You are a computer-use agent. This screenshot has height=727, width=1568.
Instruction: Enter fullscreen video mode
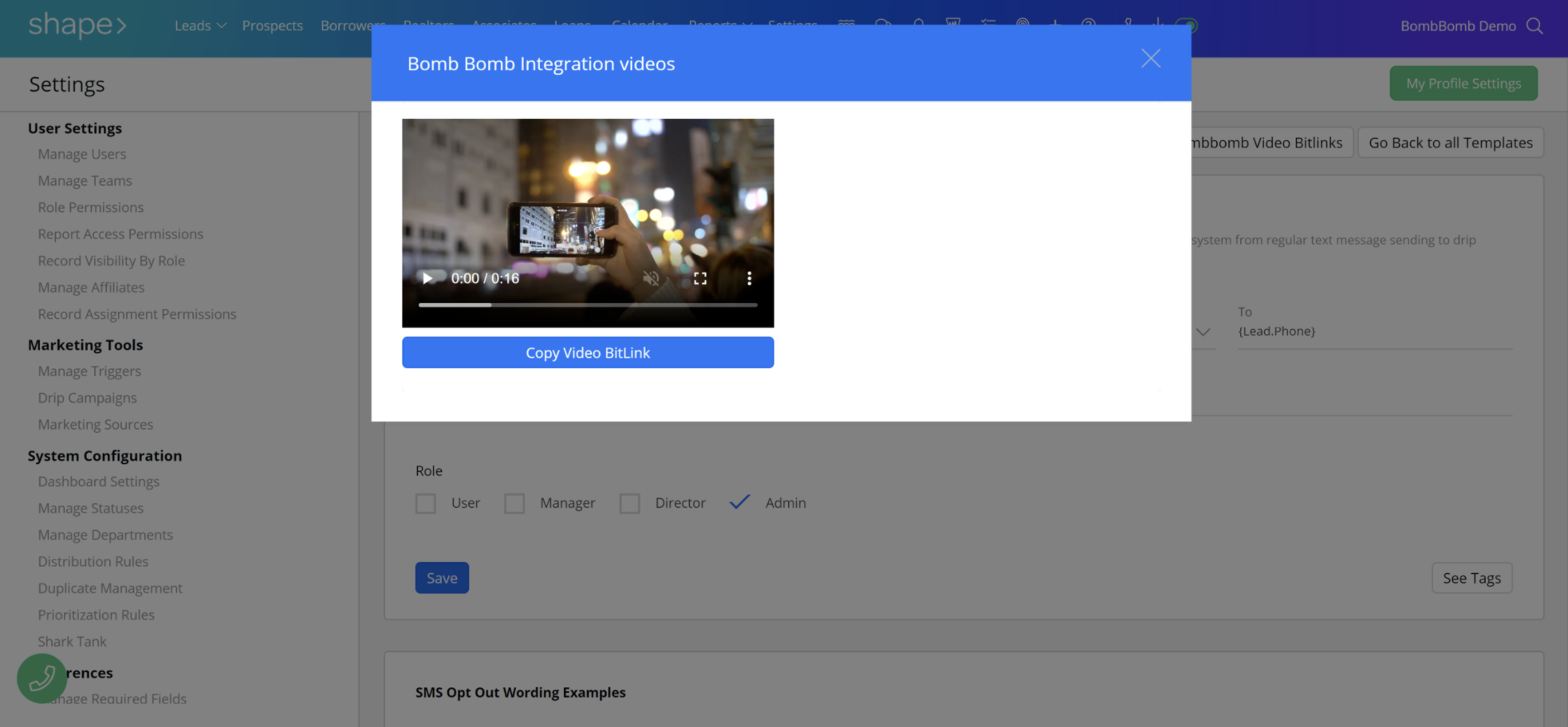click(700, 278)
